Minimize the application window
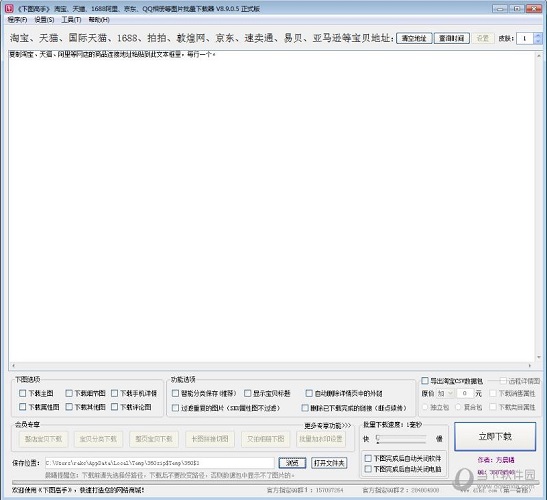Image resolution: width=547 pixels, height=500 pixels. (500, 8)
